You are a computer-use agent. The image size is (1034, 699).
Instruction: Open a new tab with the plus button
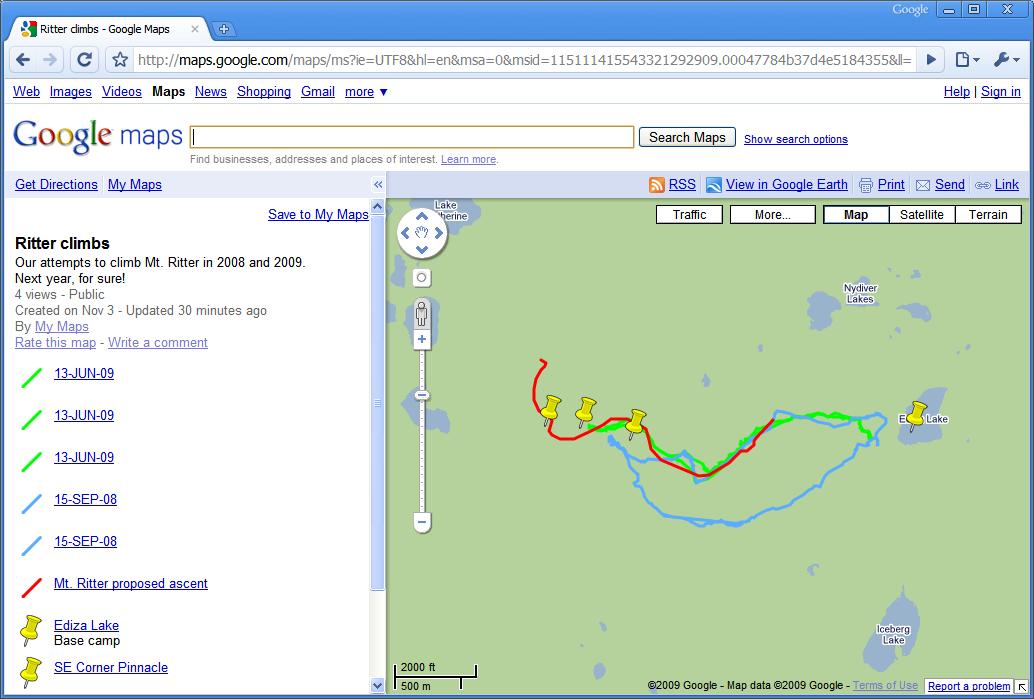224,29
